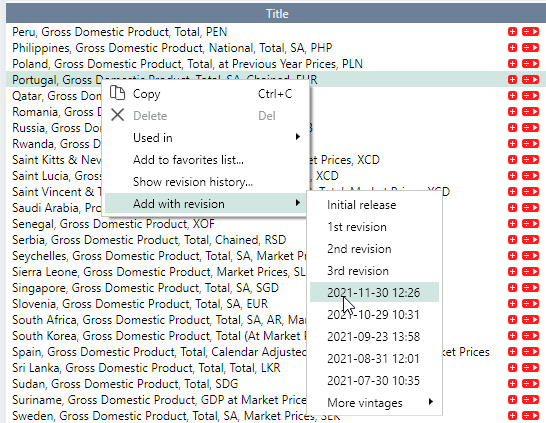Open Show revision history...

193,182
